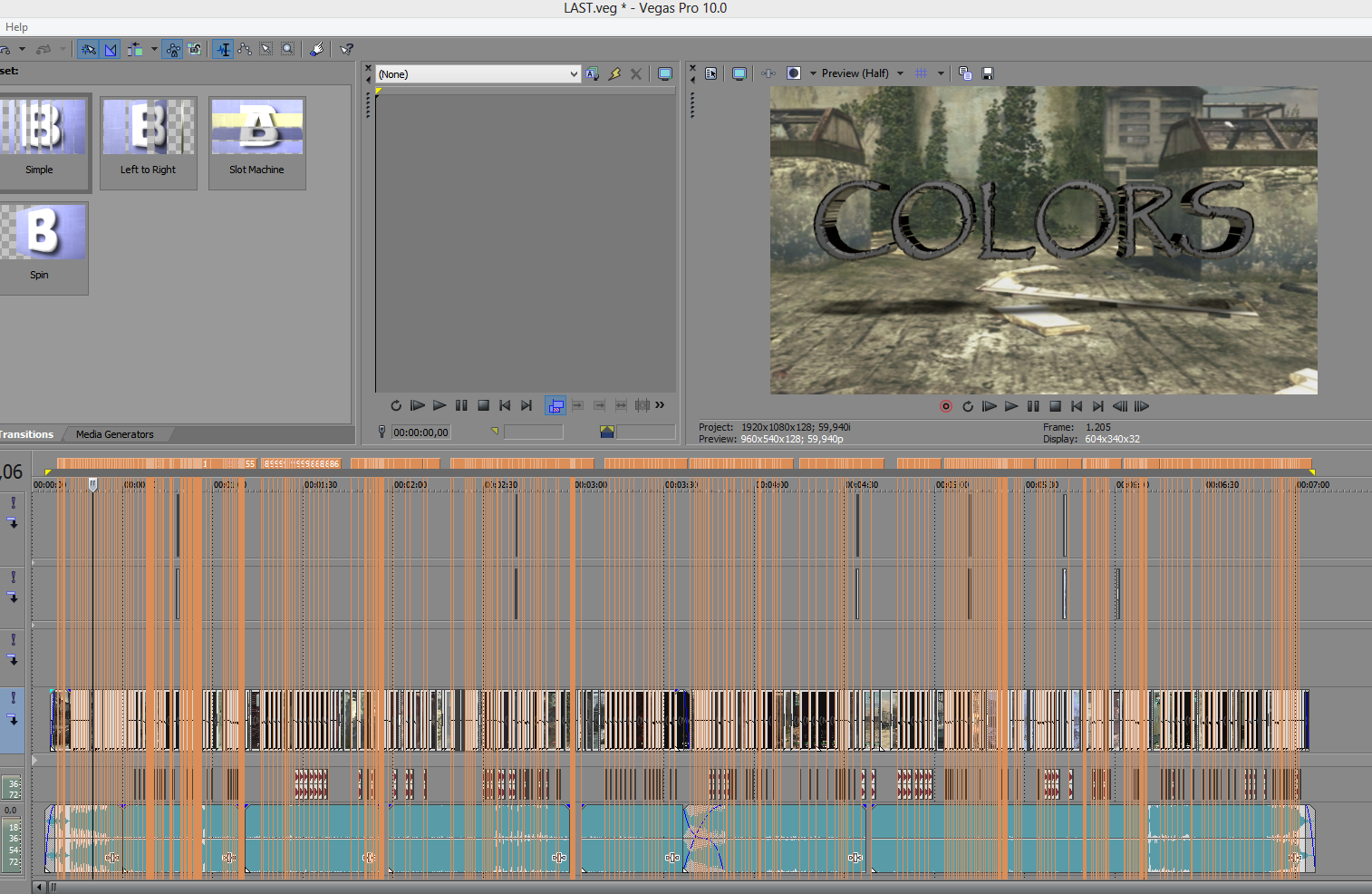Play the Trimmer media
The image size is (1372, 894).
tap(440, 405)
